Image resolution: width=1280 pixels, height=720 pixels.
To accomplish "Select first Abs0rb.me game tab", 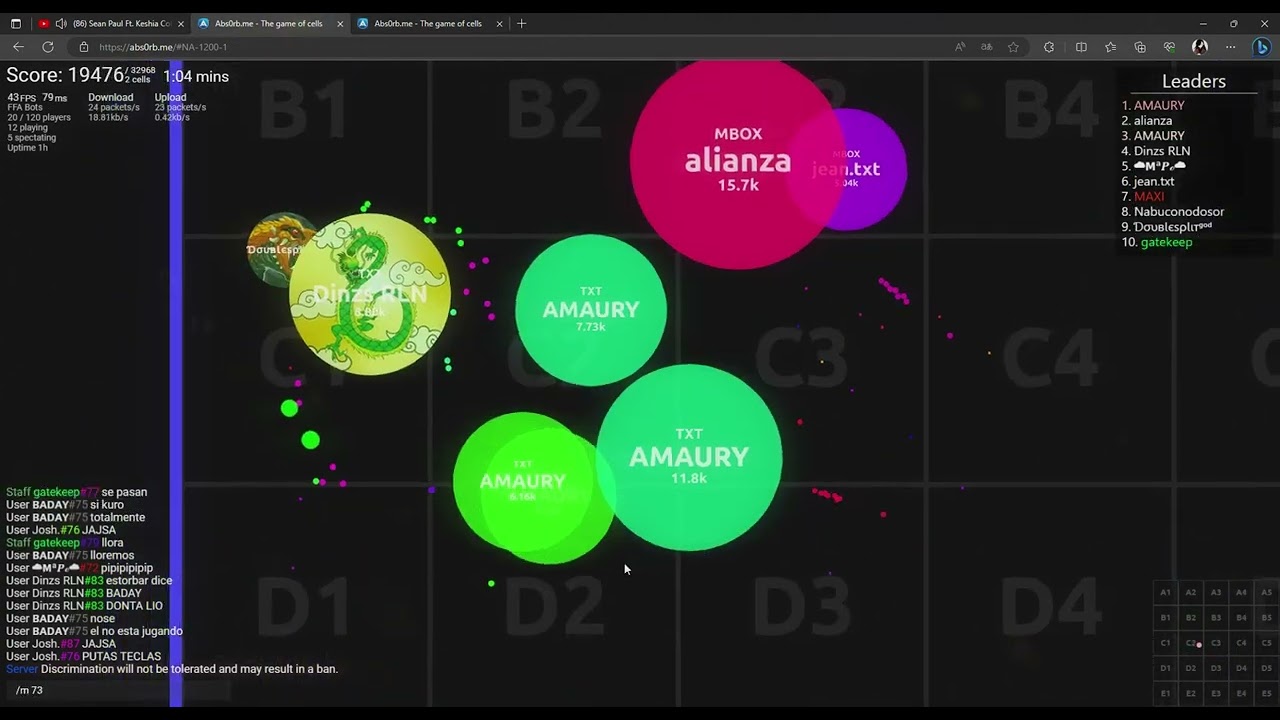I will [x=268, y=23].
